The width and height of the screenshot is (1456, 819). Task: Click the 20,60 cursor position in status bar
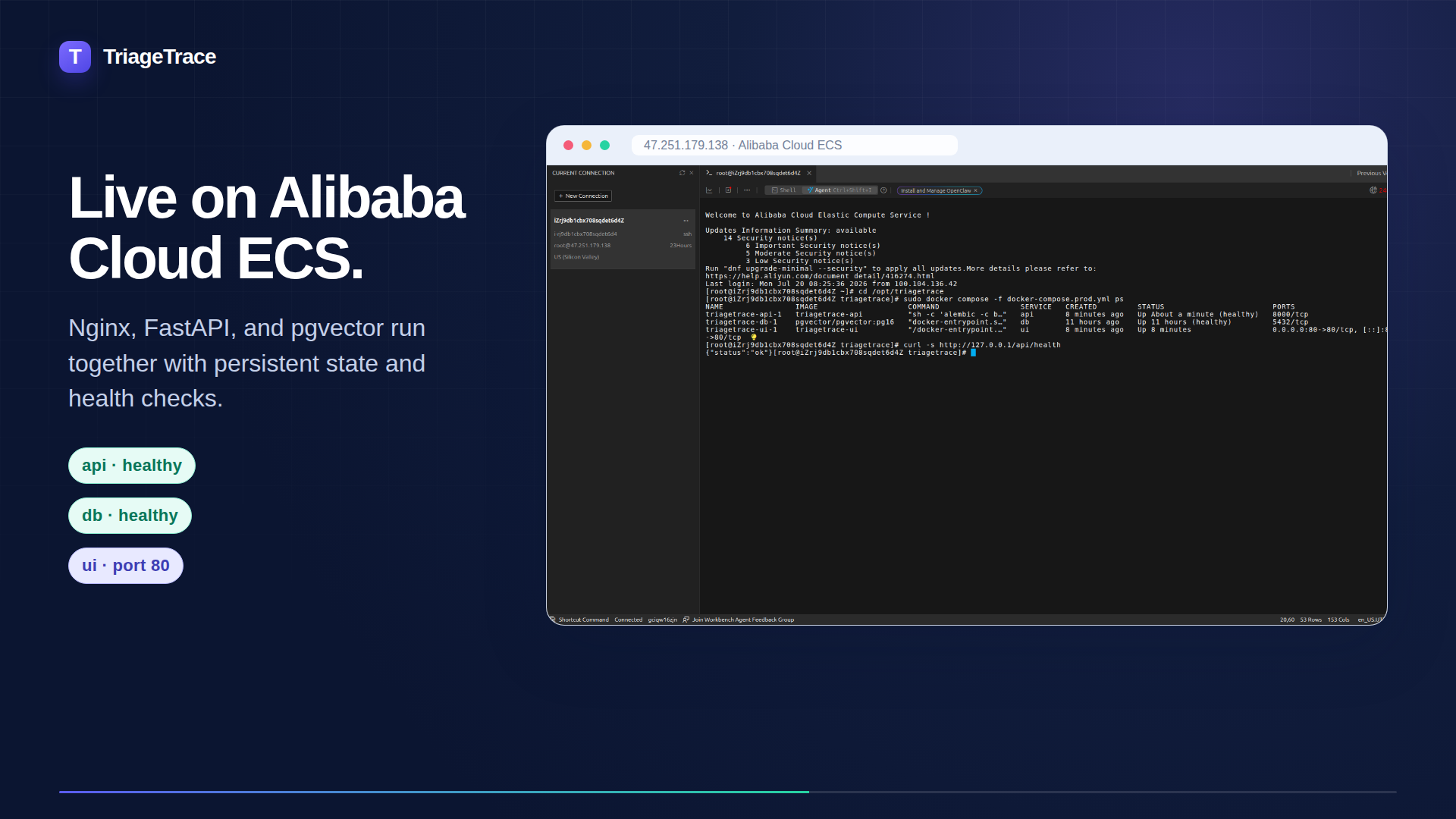[1288, 620]
